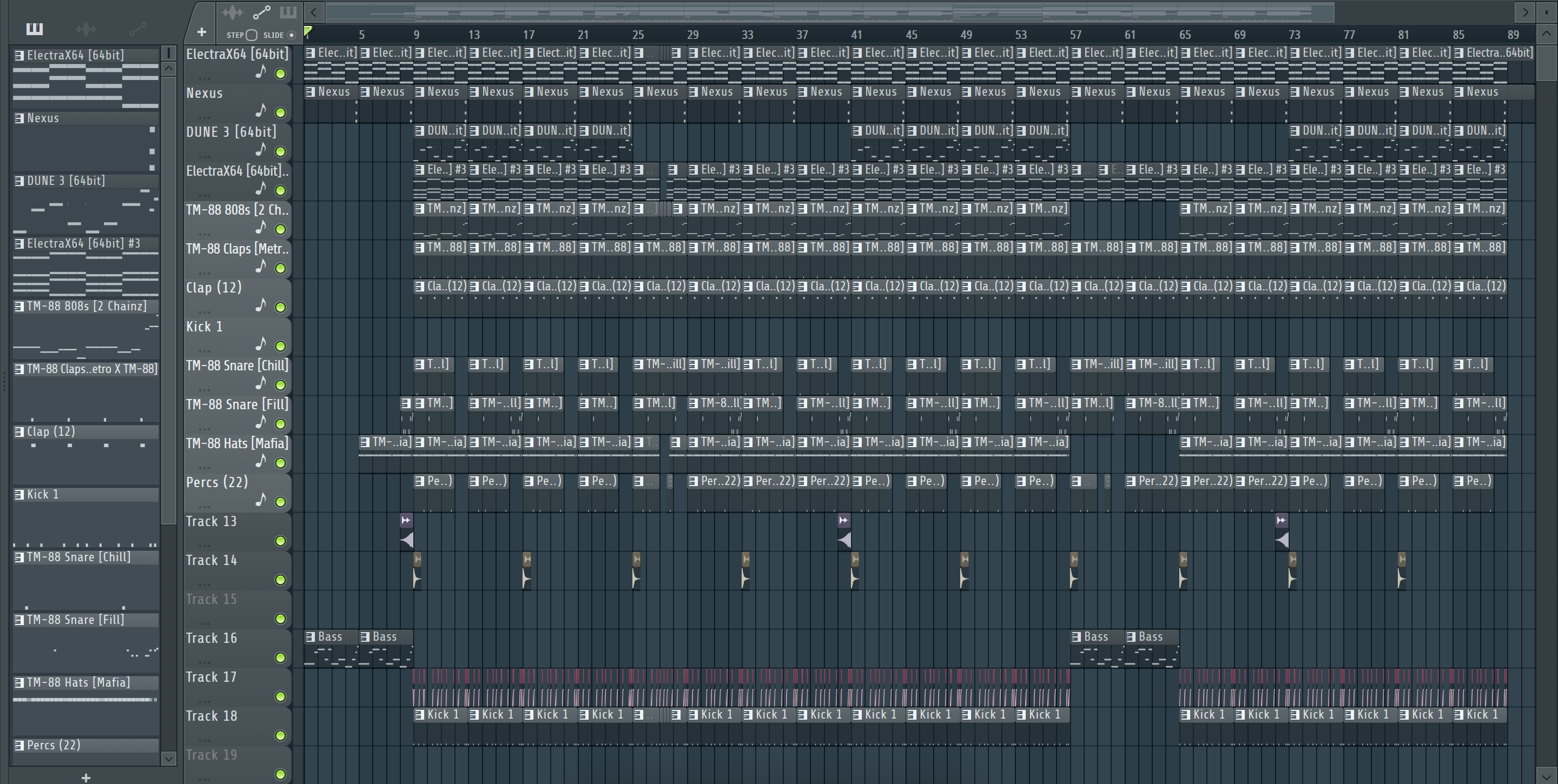Add a new track with the plus tab
The width and height of the screenshot is (1558, 784).
coord(201,31)
